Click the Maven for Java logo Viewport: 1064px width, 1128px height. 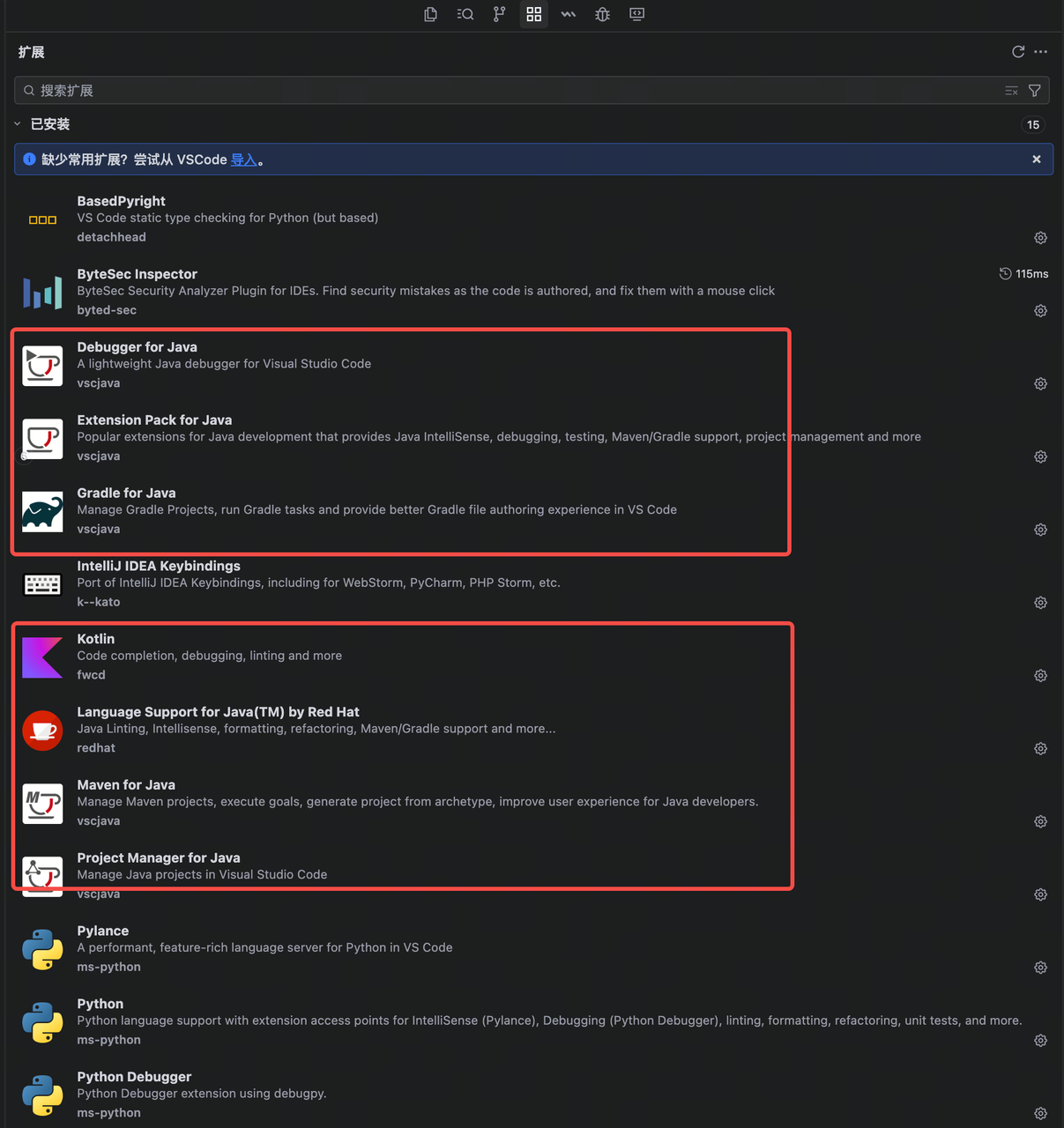[x=42, y=804]
